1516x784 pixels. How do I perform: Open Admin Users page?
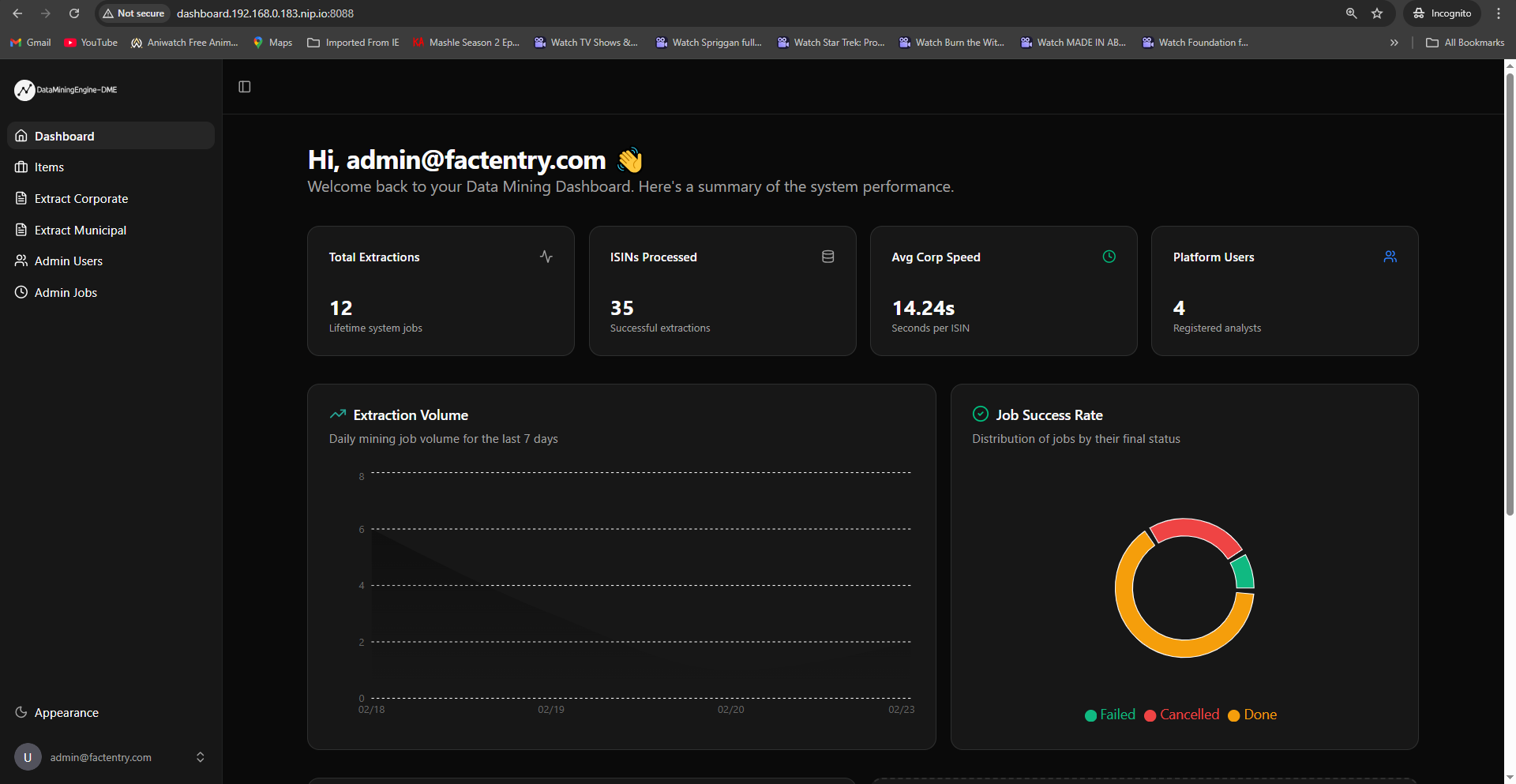[x=111, y=261]
